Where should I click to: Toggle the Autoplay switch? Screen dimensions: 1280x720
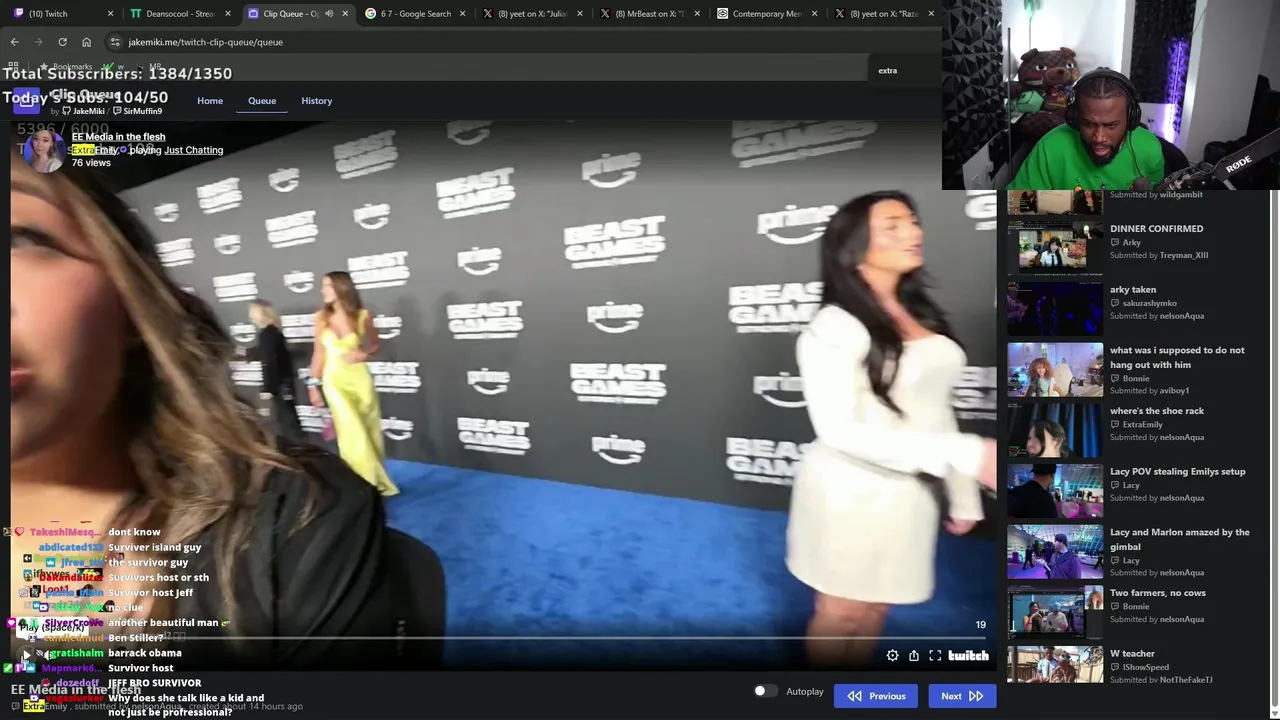(765, 691)
